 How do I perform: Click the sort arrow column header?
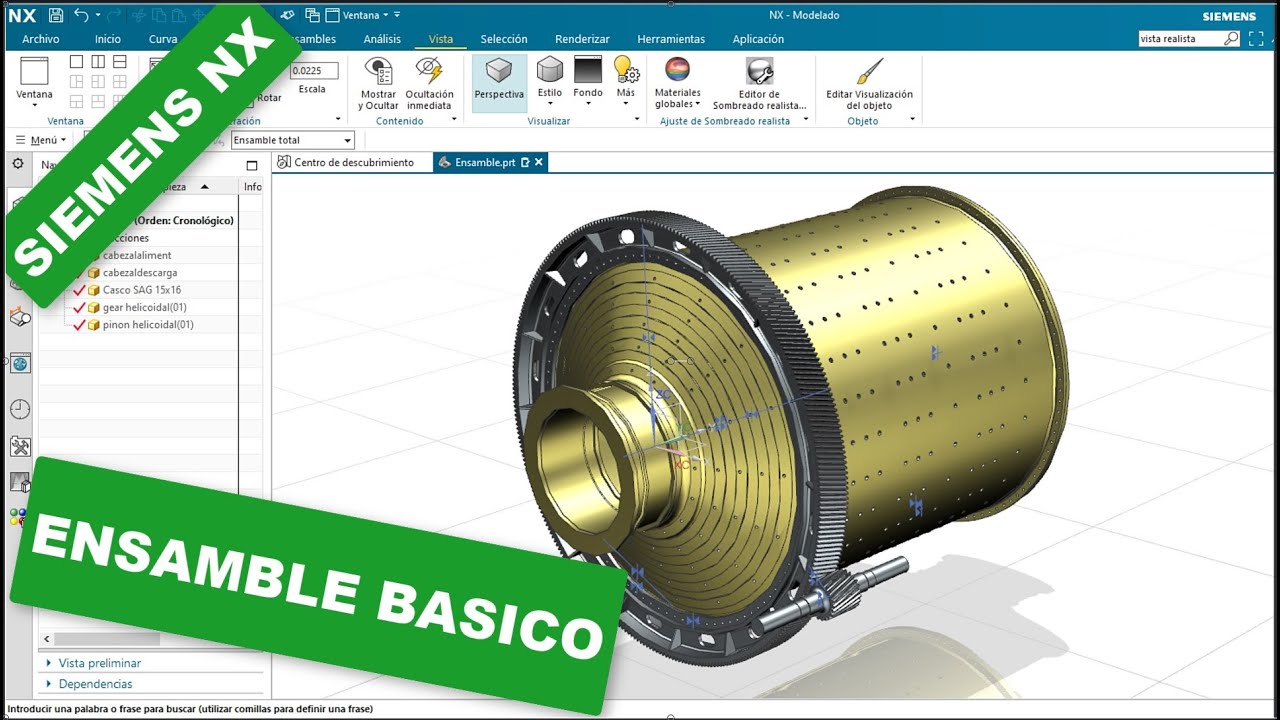[x=205, y=187]
